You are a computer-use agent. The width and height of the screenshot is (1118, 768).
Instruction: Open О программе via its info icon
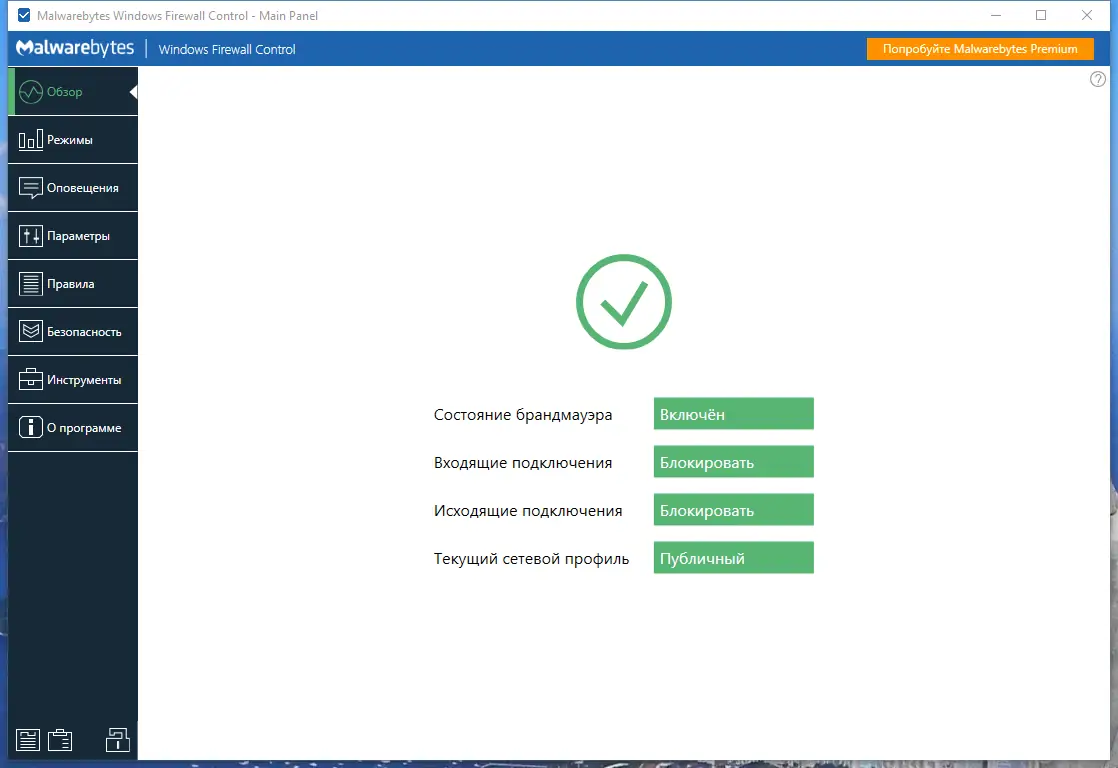point(31,427)
